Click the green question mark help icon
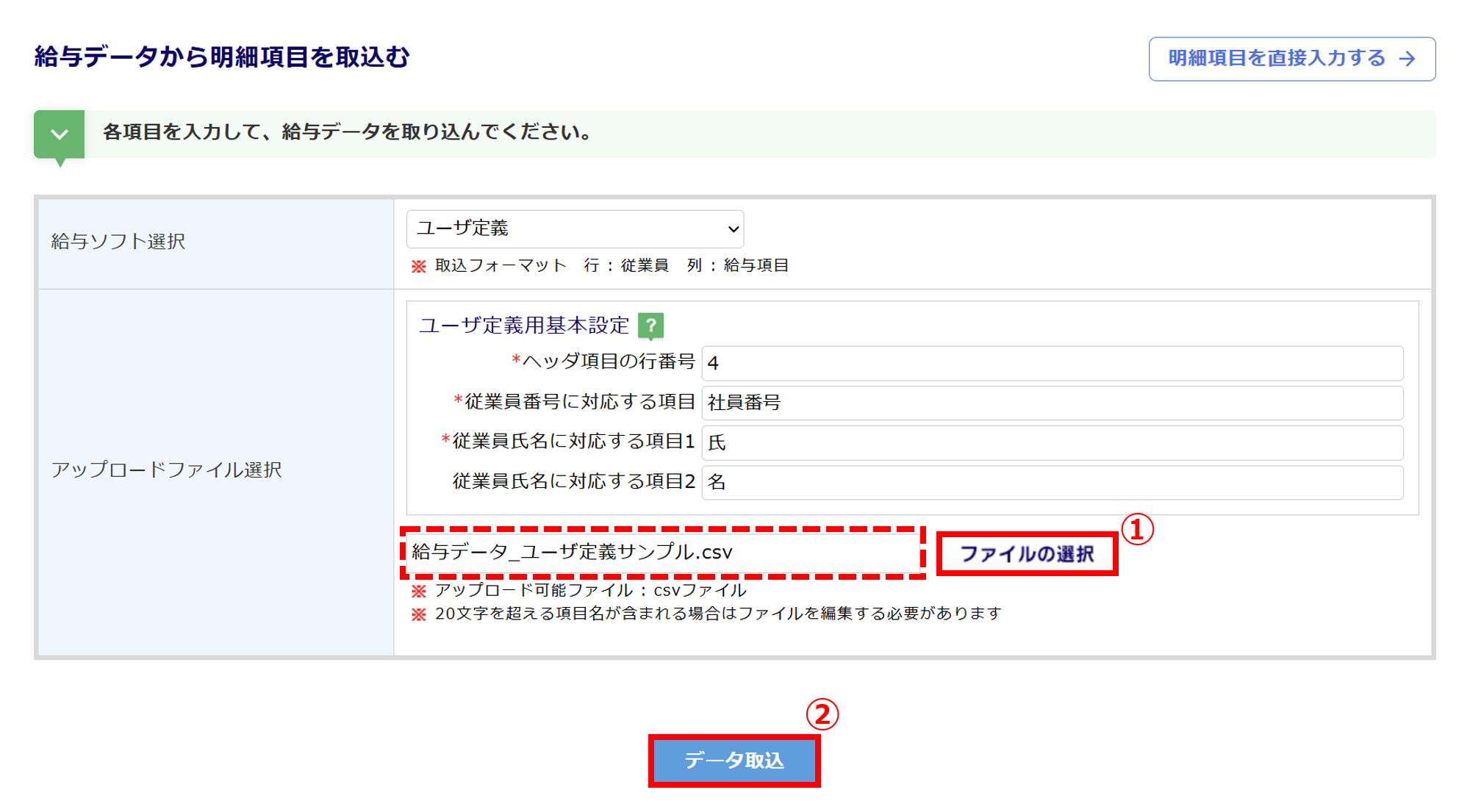Screen dimensions: 1470x812 (x=650, y=326)
